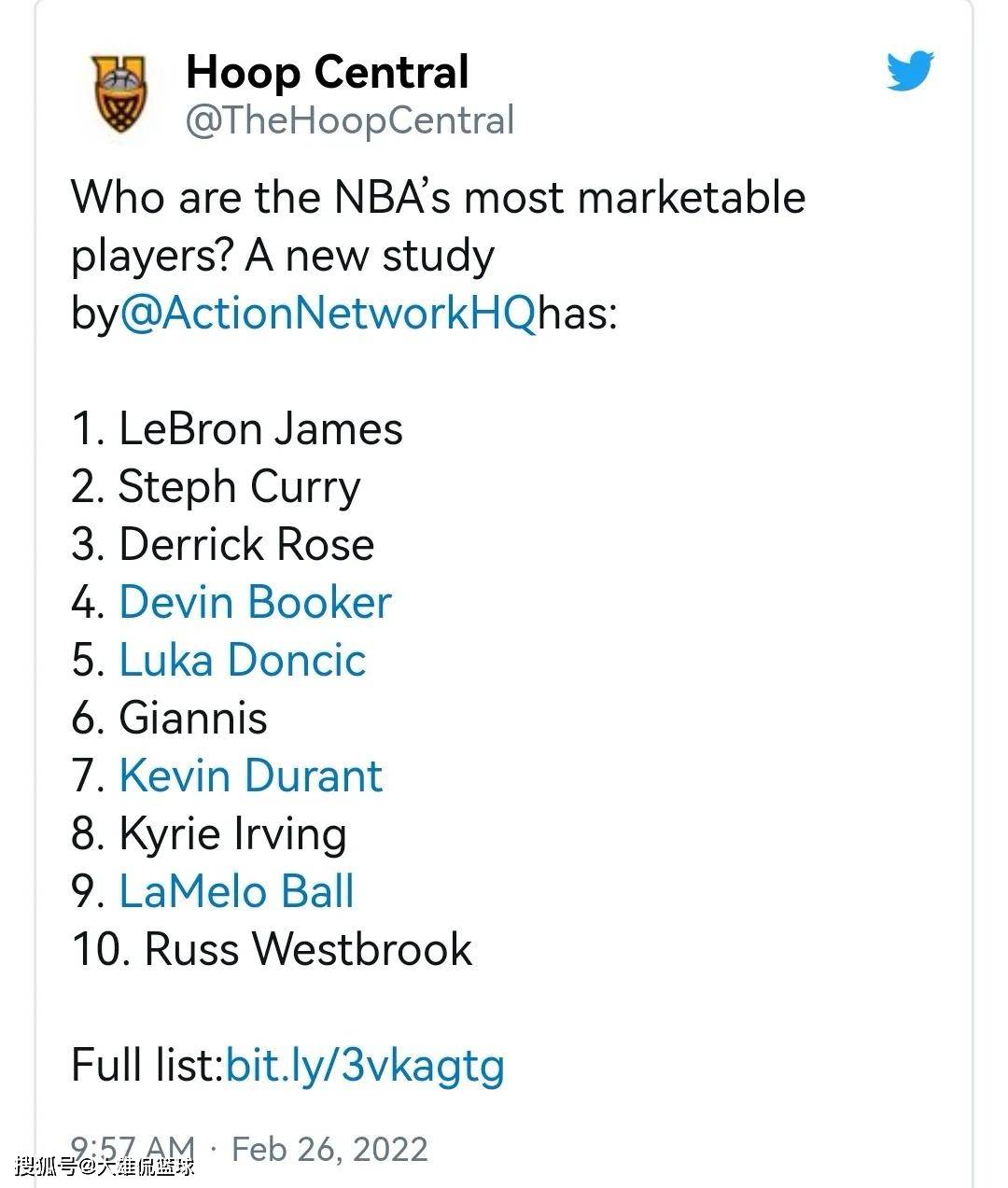Click the Derrick Rose list entry

223,544
